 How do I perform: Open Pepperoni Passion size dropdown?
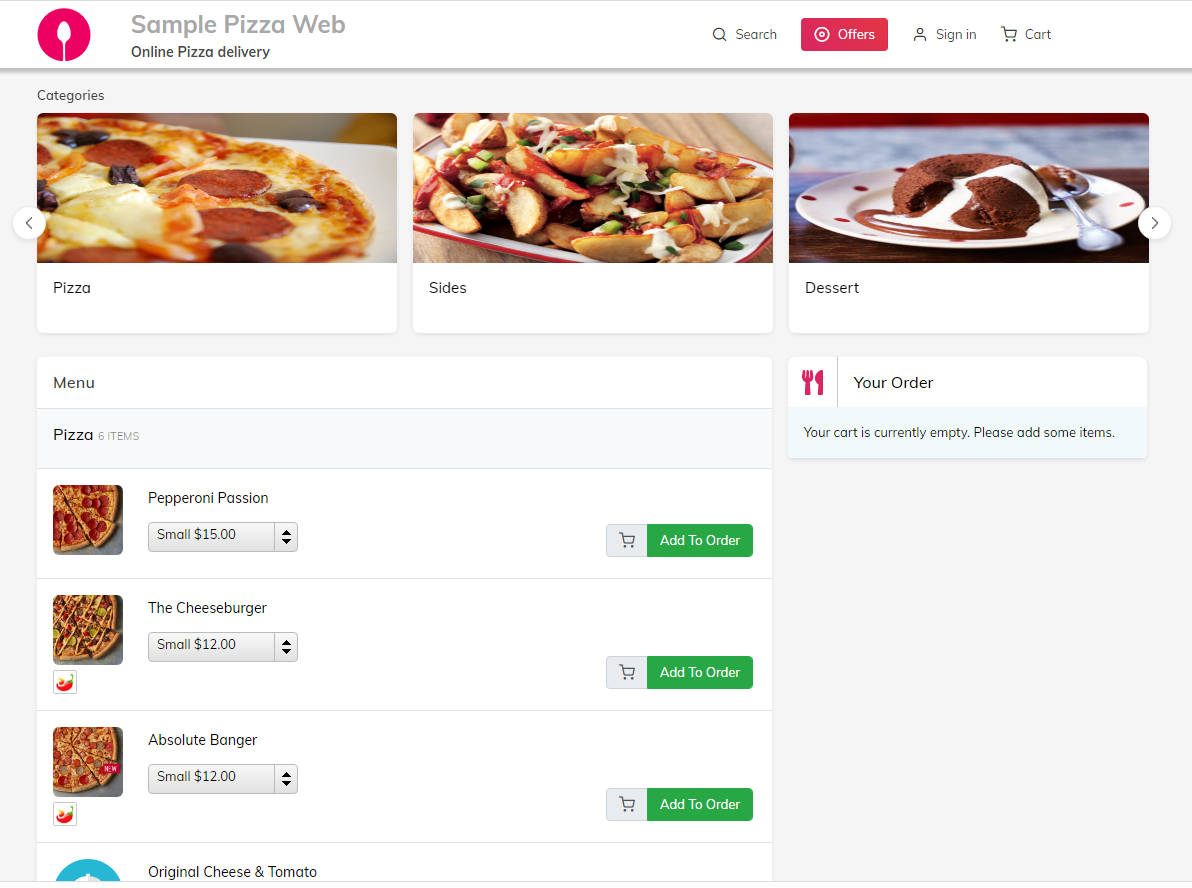pyautogui.click(x=223, y=536)
